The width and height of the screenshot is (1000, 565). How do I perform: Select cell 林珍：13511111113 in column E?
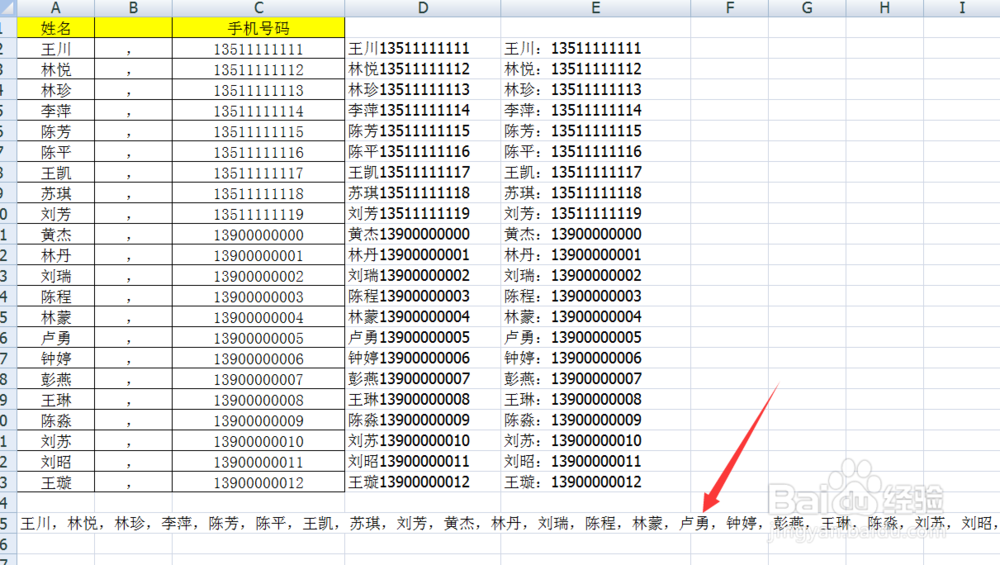point(596,89)
